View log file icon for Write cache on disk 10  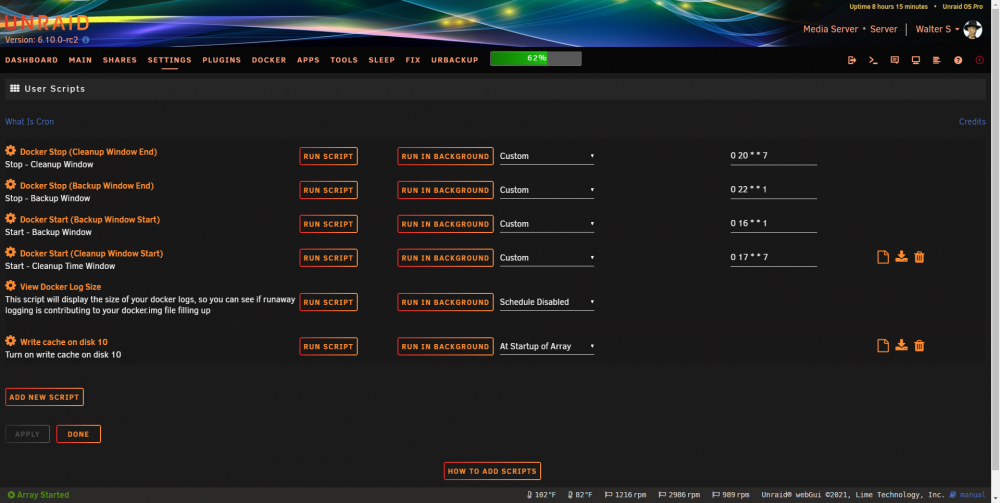coord(883,346)
